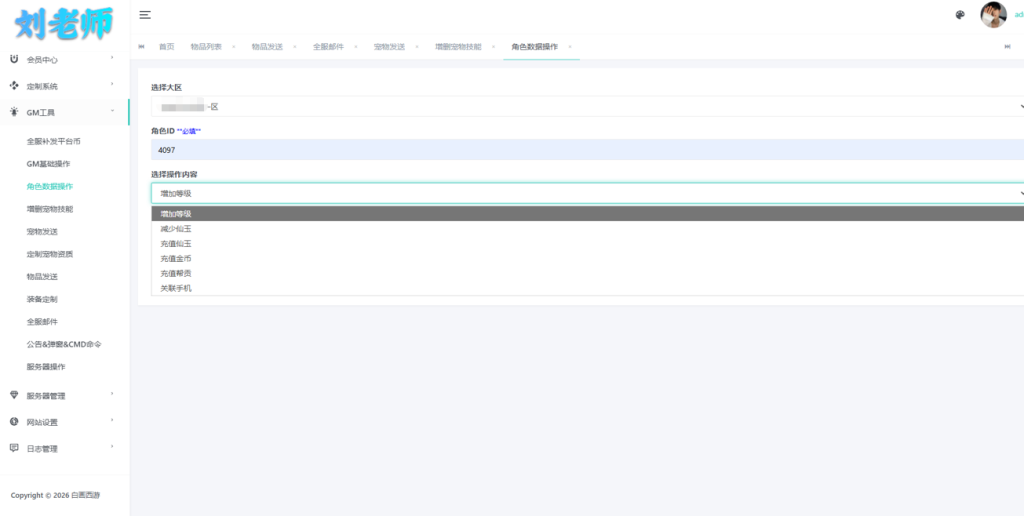Open 服务器操作 in the sidebar
Screen dimensions: 1024x516
[x=46, y=366]
